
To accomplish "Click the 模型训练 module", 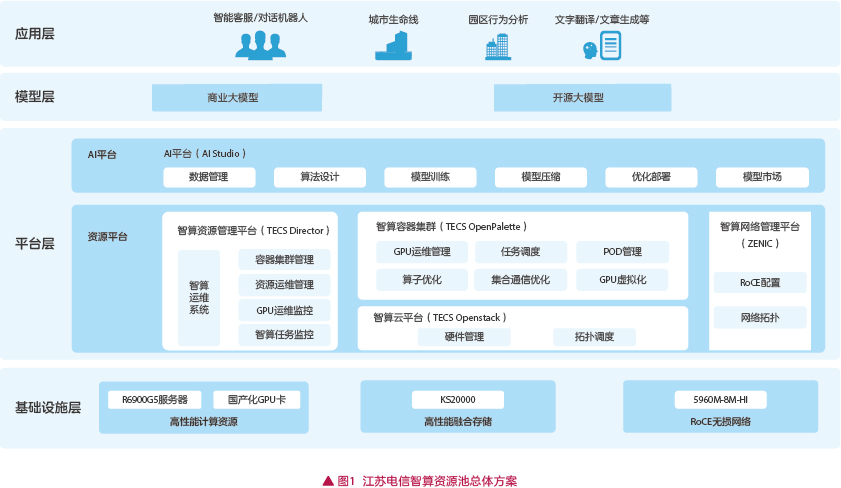I will click(430, 177).
